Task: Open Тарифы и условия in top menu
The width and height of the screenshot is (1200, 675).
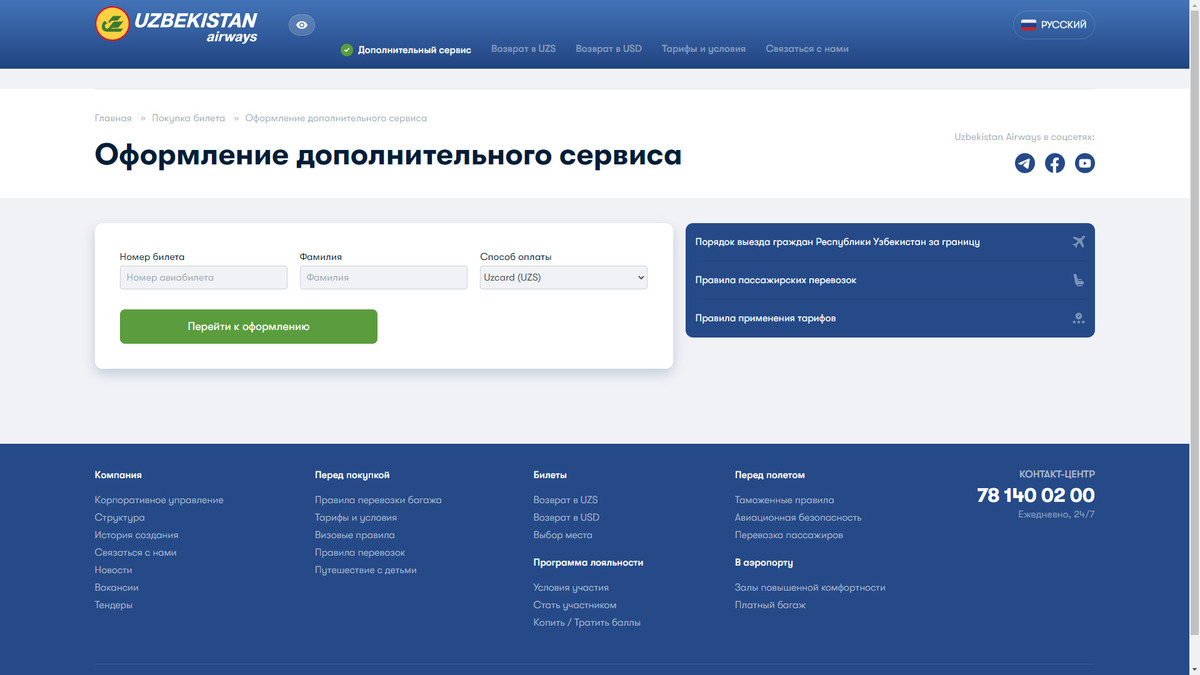Action: [704, 49]
